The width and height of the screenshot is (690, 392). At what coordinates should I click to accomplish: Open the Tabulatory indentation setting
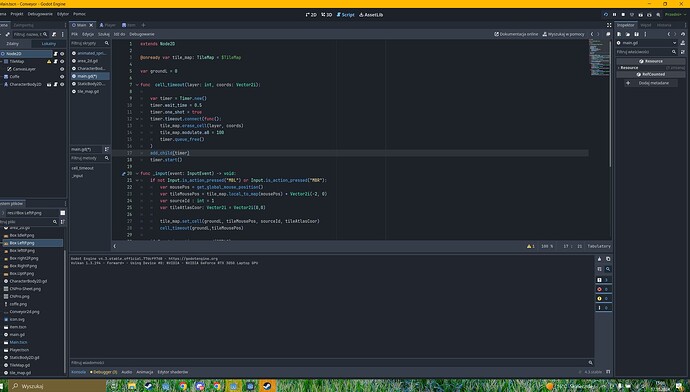click(x=599, y=246)
